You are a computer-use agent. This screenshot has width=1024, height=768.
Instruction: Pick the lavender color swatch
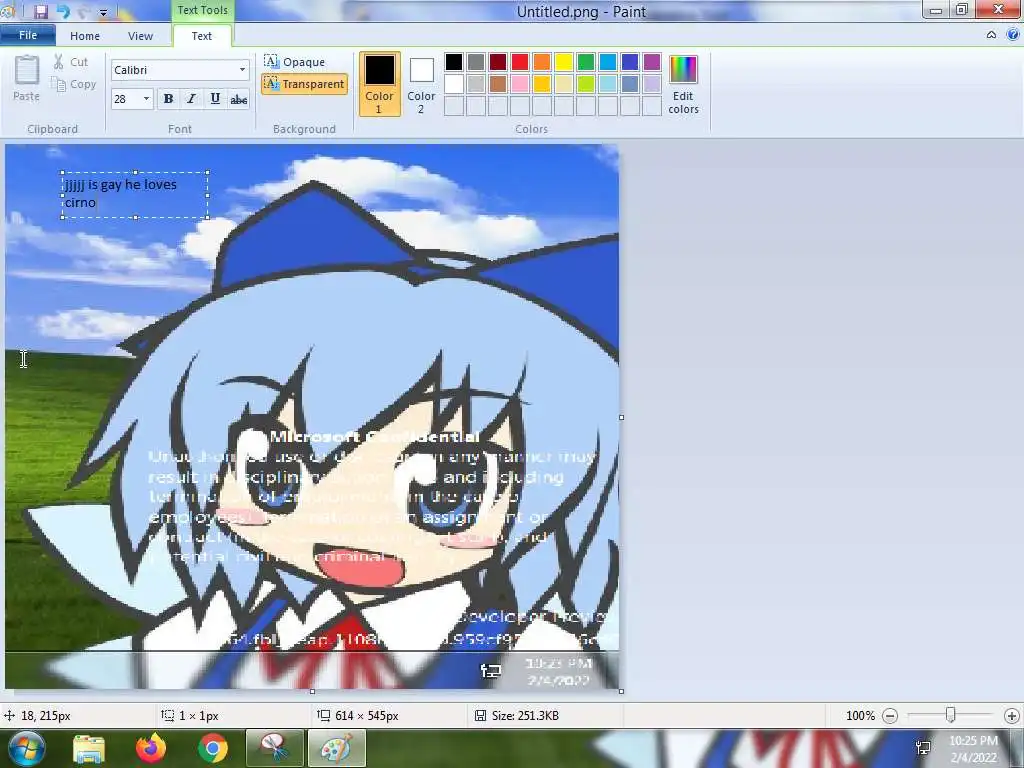652,84
